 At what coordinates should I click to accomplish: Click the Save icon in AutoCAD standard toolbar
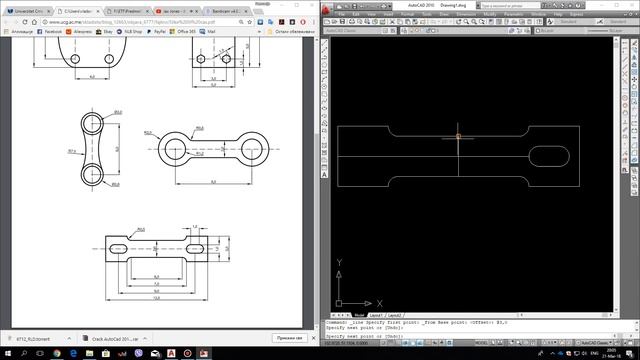pos(342,22)
